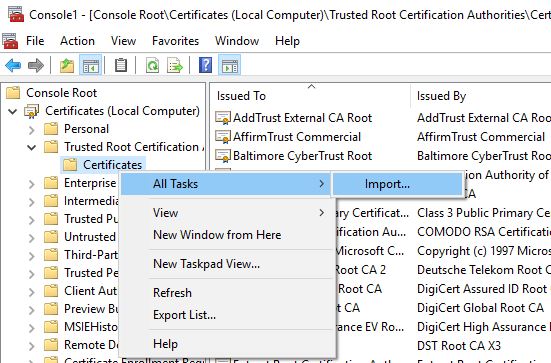Click DigiCert Global Root CA issuer cell
Viewport: 551px width, 363px height.
click(480, 308)
